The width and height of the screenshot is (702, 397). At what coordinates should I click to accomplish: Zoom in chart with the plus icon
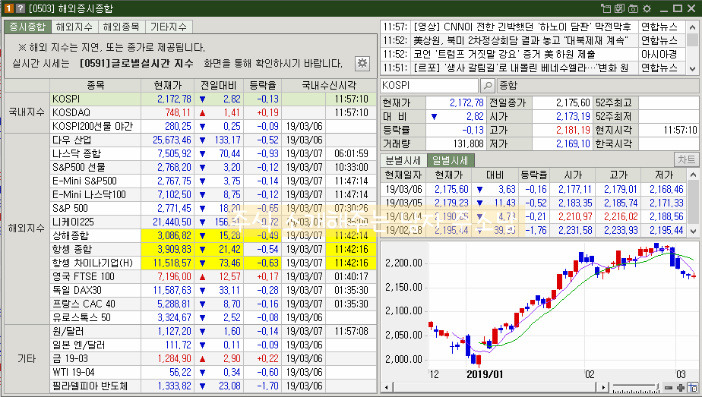[x=681, y=388]
